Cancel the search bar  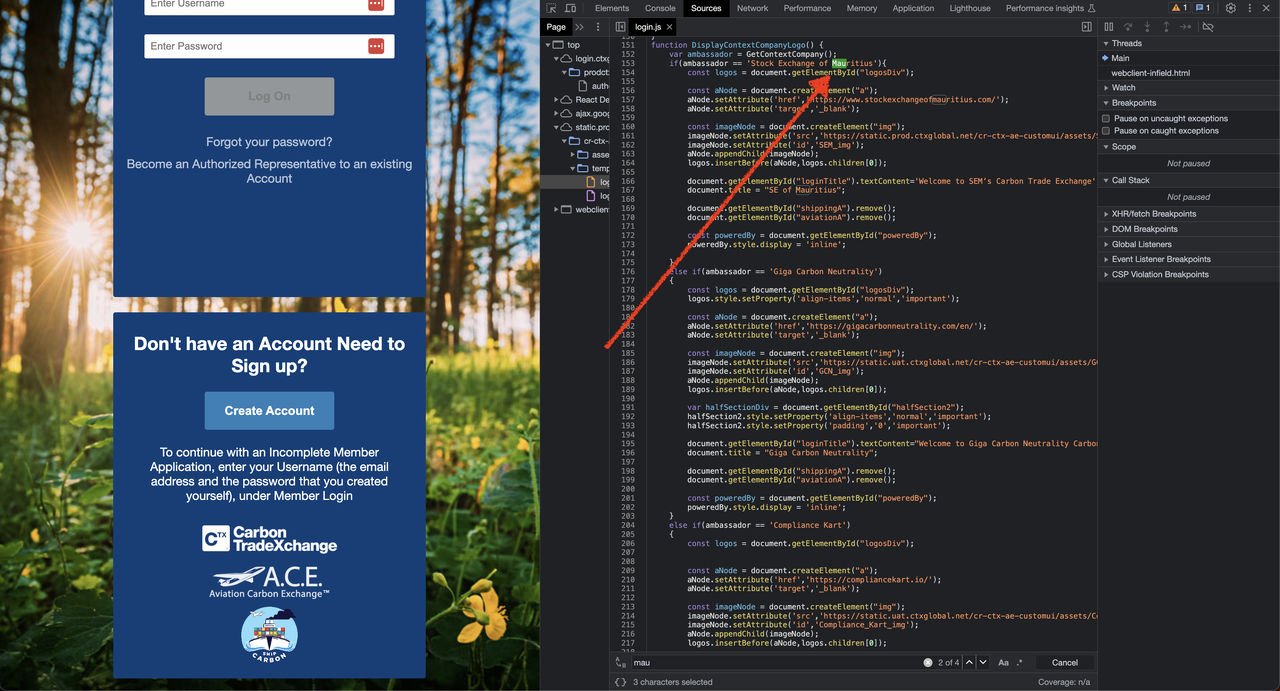pos(1065,662)
